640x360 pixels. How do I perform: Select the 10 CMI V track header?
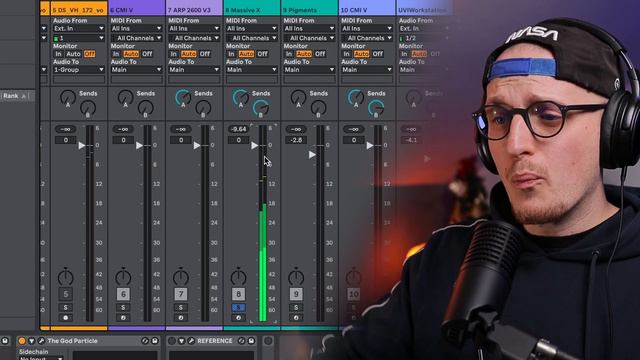(x=367, y=10)
